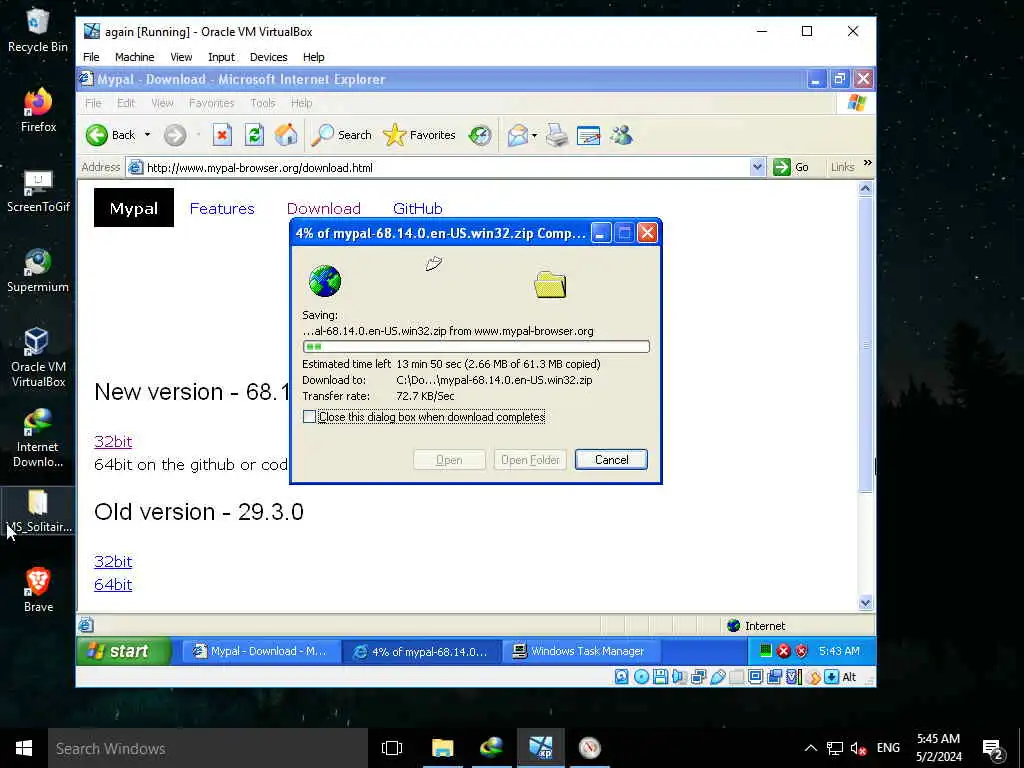
Task: Refresh the page with the green arrows icon
Action: pos(254,135)
